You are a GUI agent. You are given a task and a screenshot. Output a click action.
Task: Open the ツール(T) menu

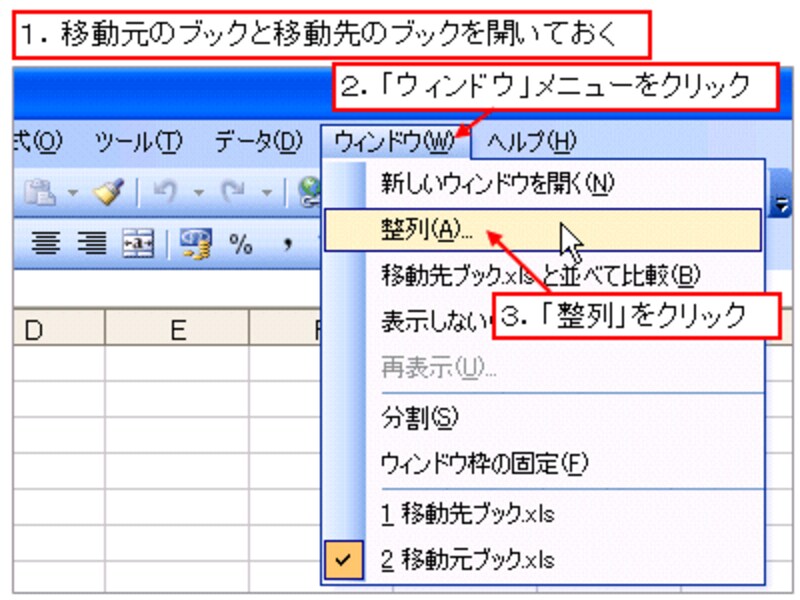click(x=138, y=141)
